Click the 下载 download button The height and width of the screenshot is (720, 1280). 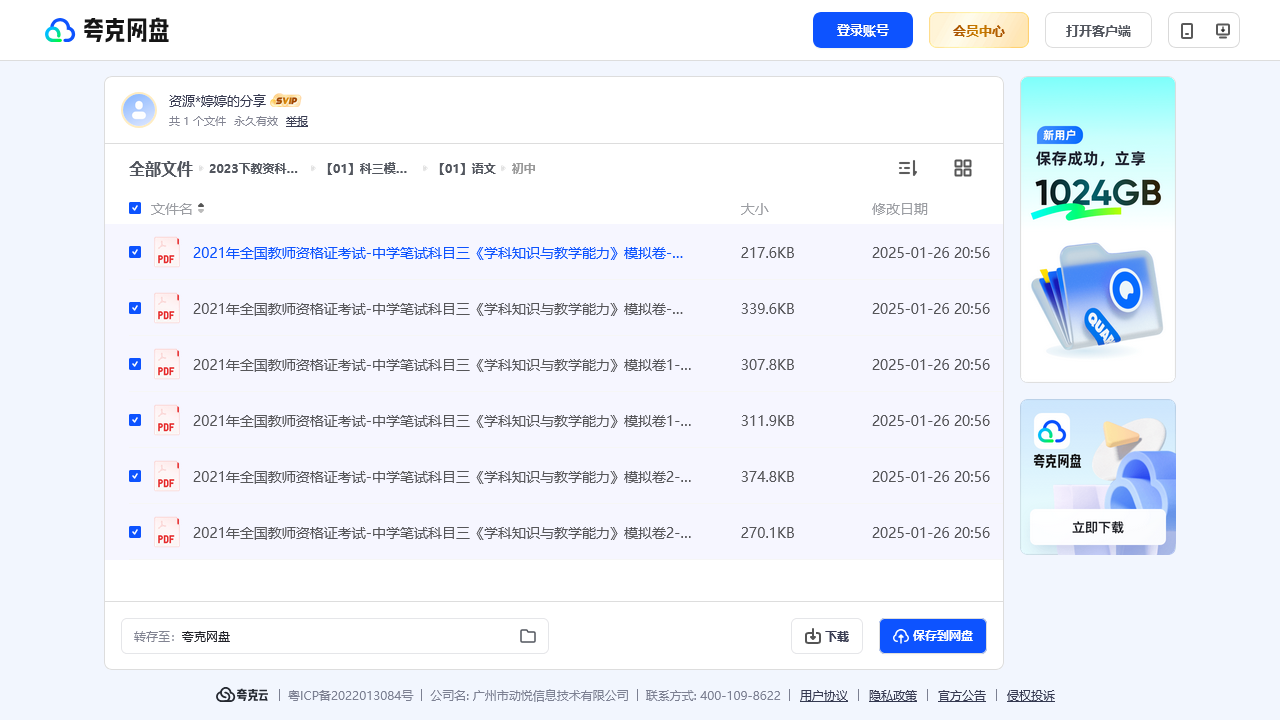coord(827,636)
